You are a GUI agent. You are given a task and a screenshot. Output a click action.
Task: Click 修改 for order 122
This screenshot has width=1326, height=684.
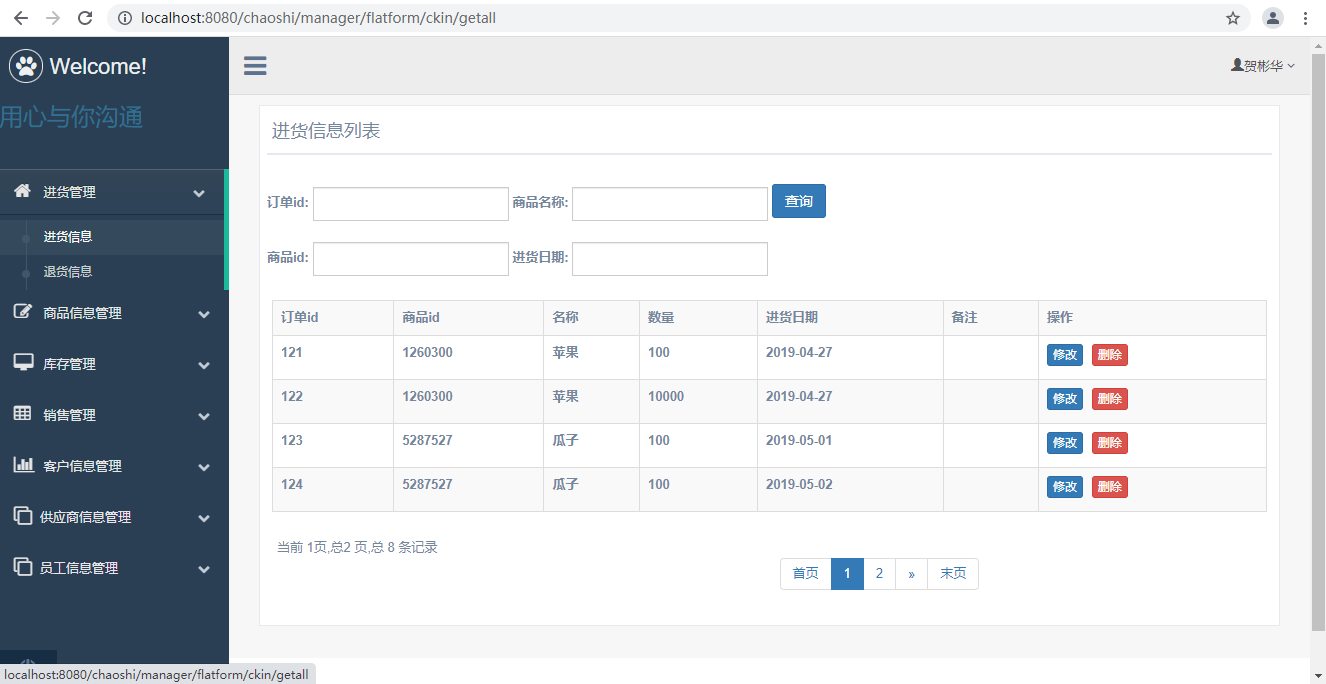pos(1065,399)
